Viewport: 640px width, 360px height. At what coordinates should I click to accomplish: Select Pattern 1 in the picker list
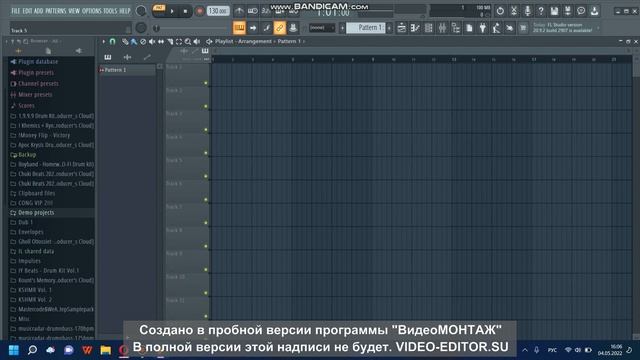(127, 70)
